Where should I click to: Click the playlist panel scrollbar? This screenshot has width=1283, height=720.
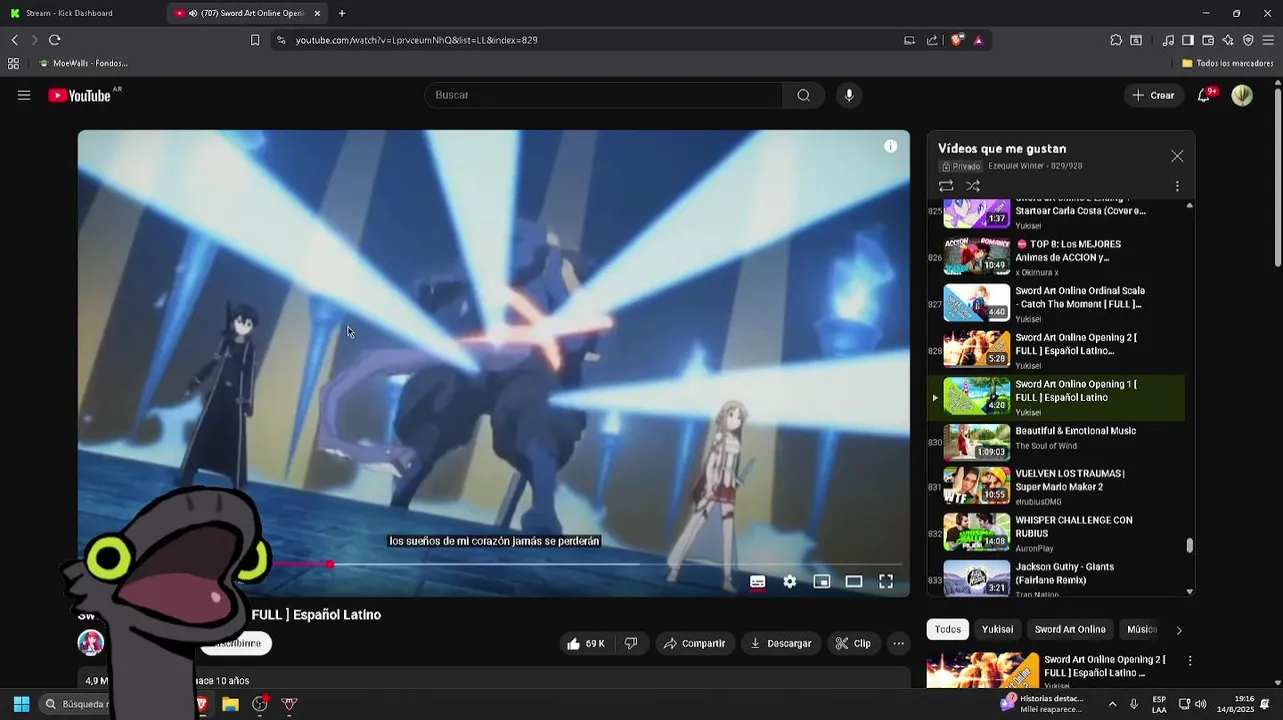[x=1189, y=545]
